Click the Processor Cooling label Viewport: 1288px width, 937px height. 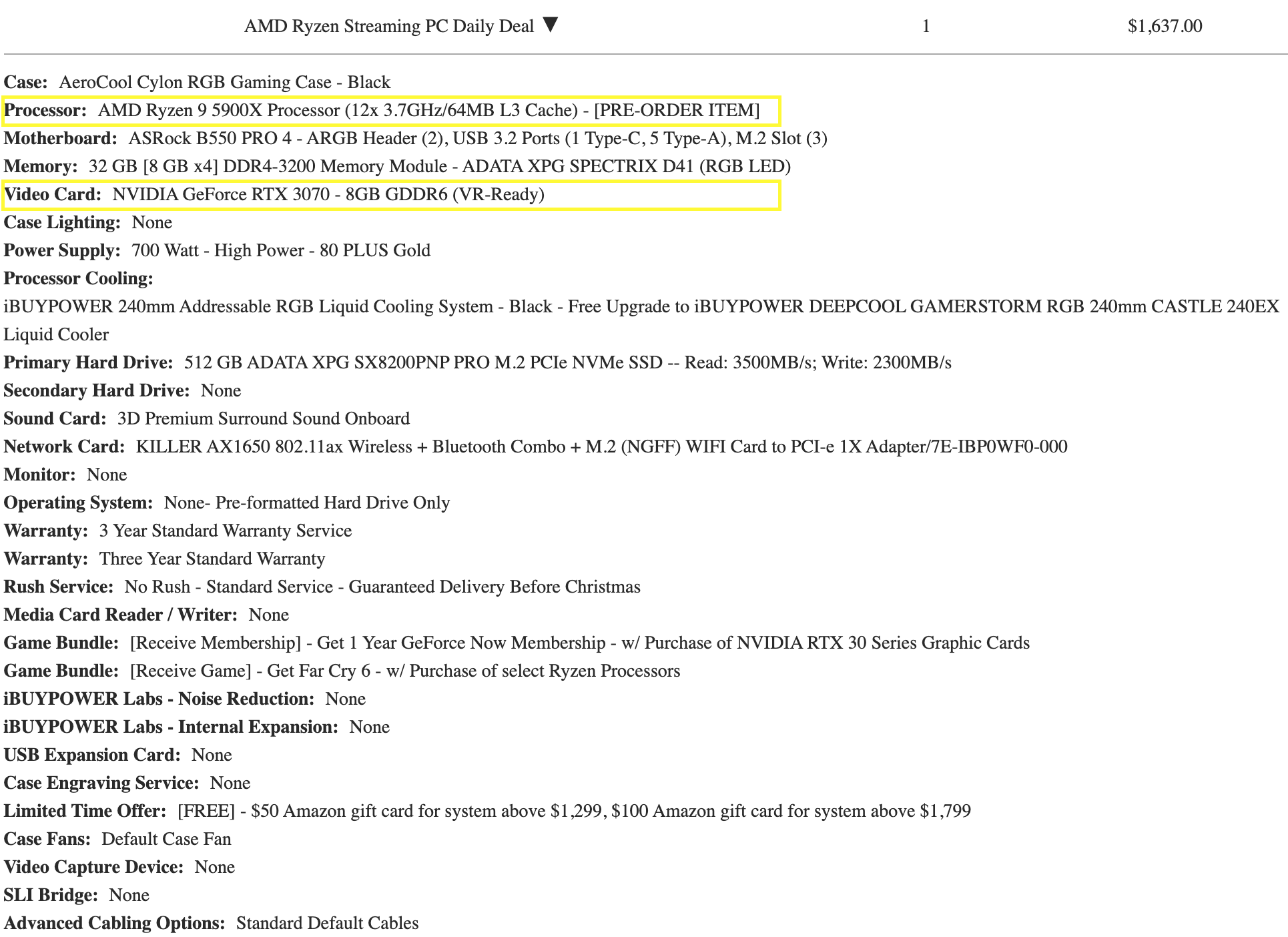78,279
